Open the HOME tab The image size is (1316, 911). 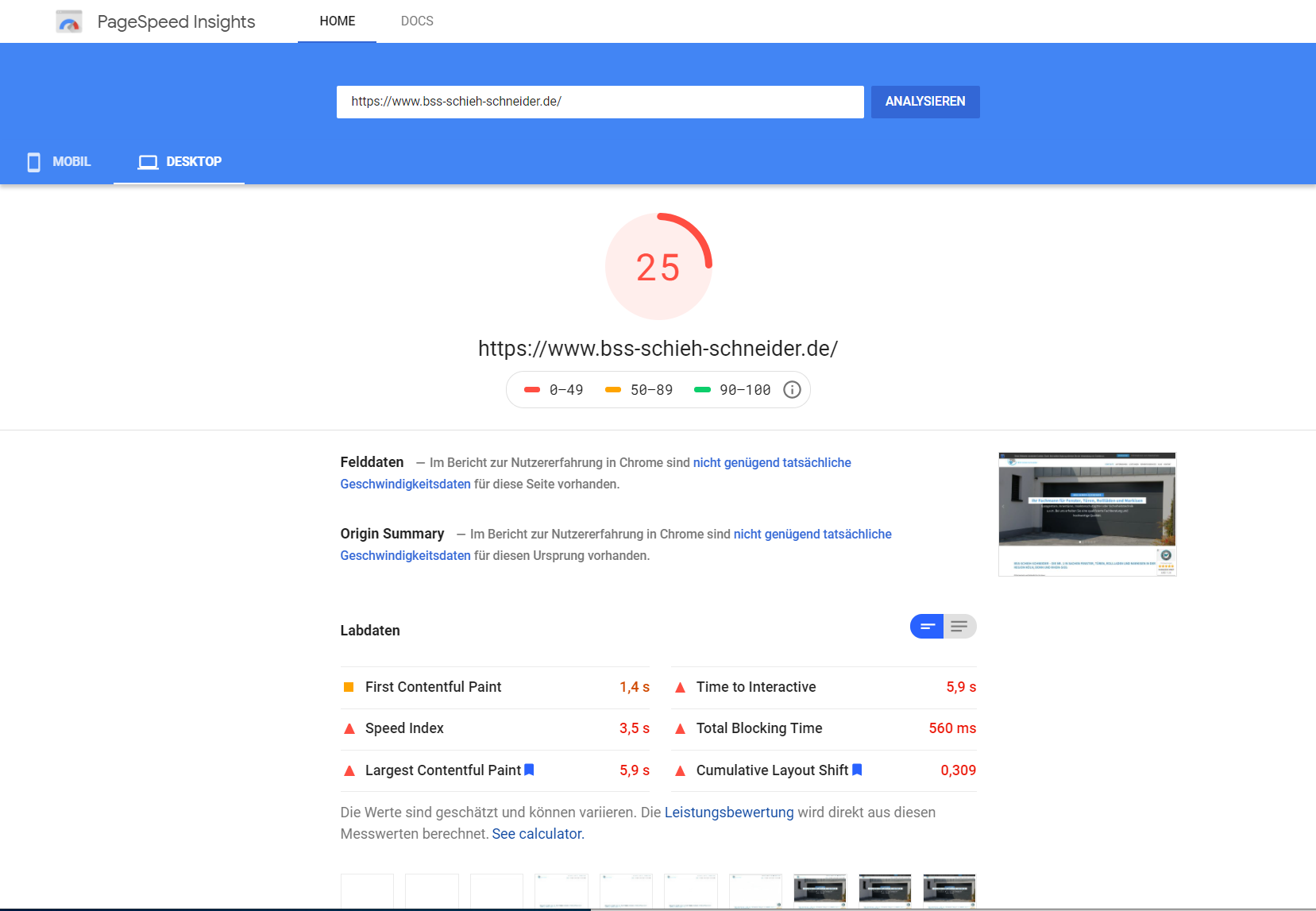coord(338,21)
